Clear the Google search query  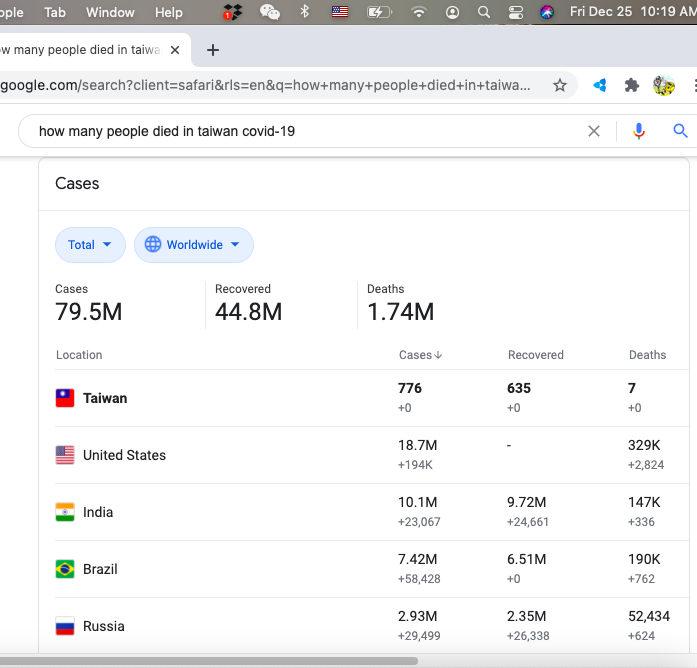594,131
